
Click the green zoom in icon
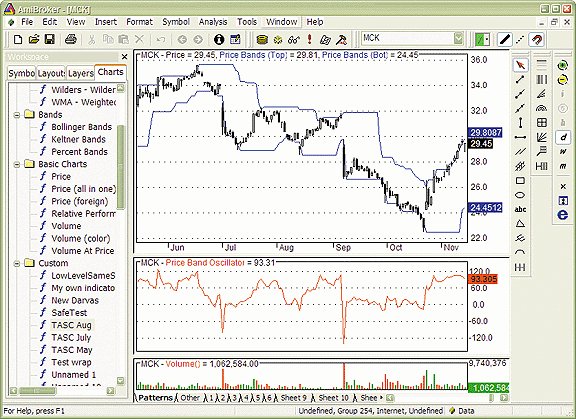coord(563,66)
